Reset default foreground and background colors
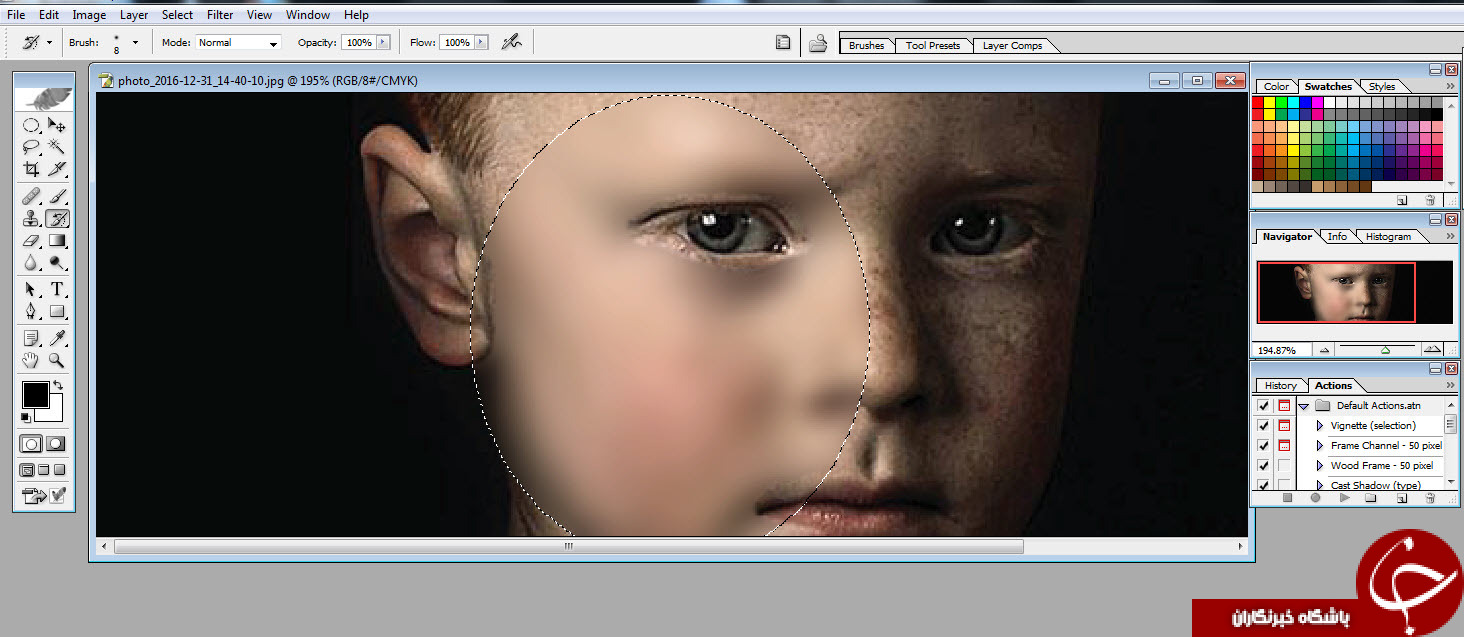1464x637 pixels. pos(26,417)
